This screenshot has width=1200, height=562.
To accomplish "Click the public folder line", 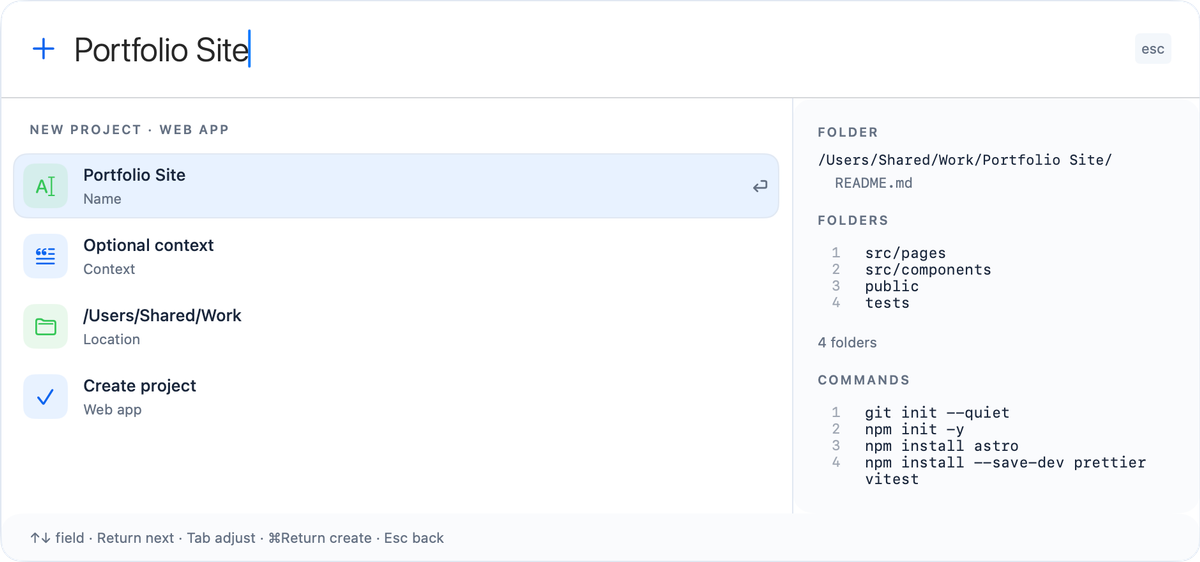I will 892,286.
